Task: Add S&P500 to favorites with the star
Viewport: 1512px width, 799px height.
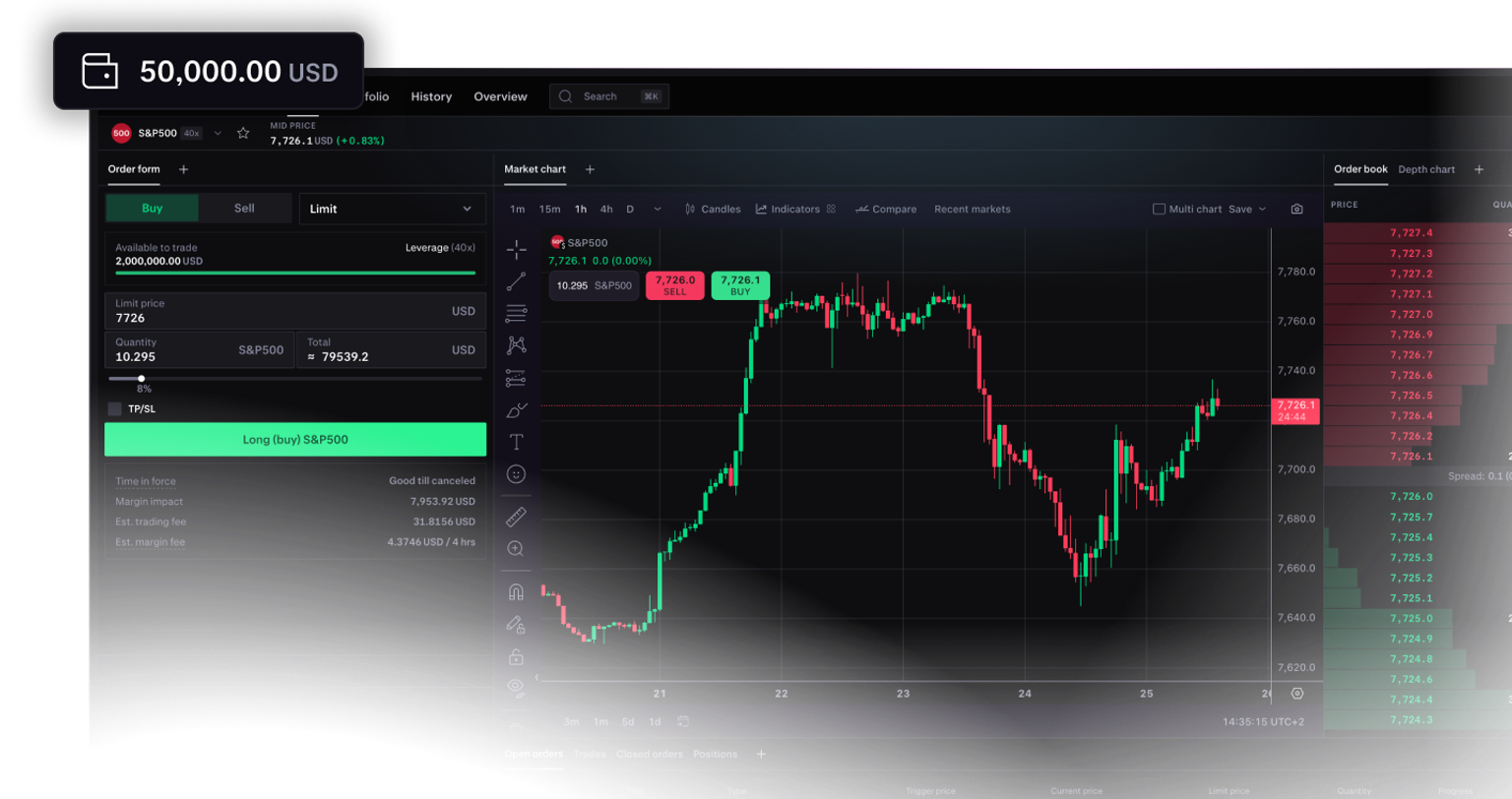Action: (x=243, y=133)
